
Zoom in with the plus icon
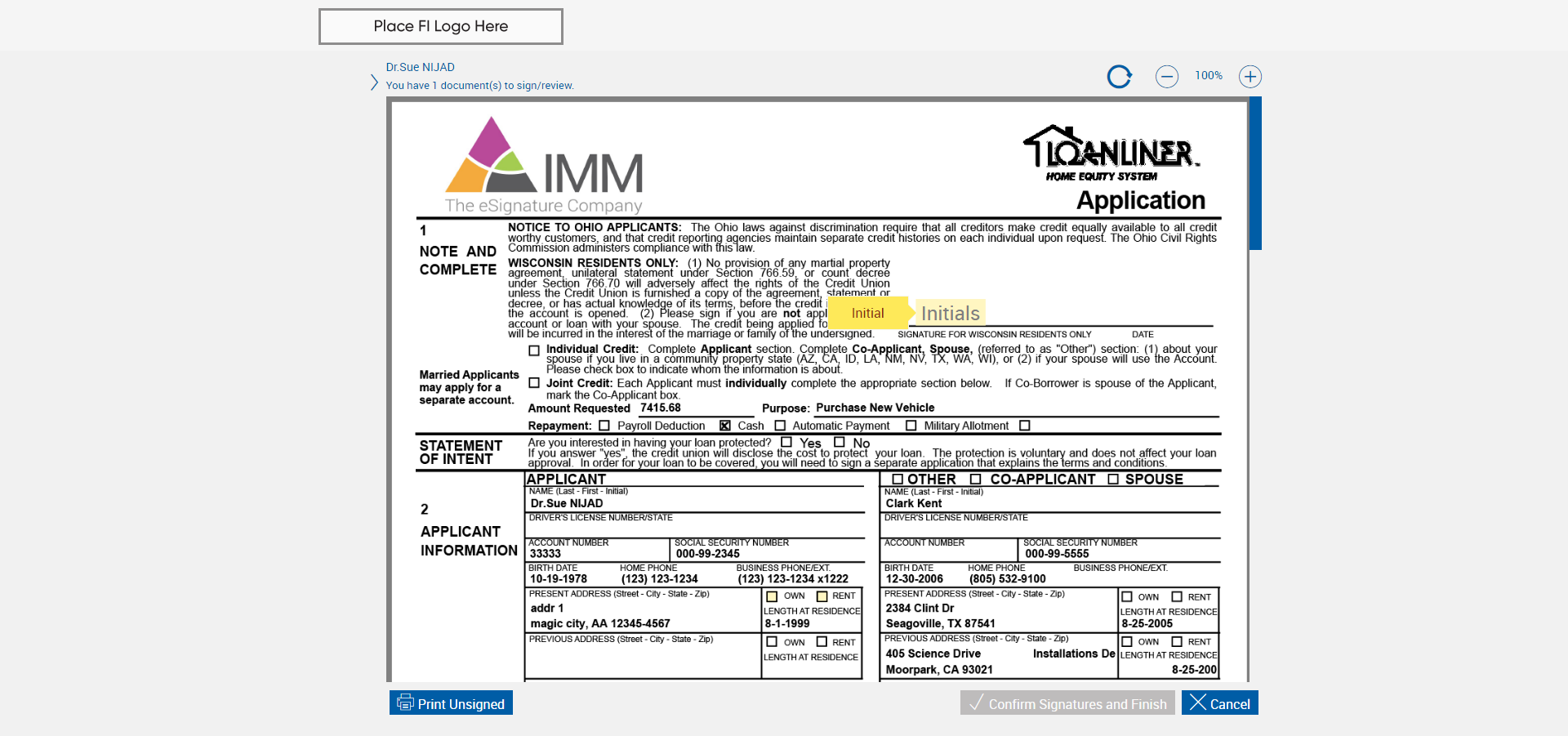click(1250, 77)
